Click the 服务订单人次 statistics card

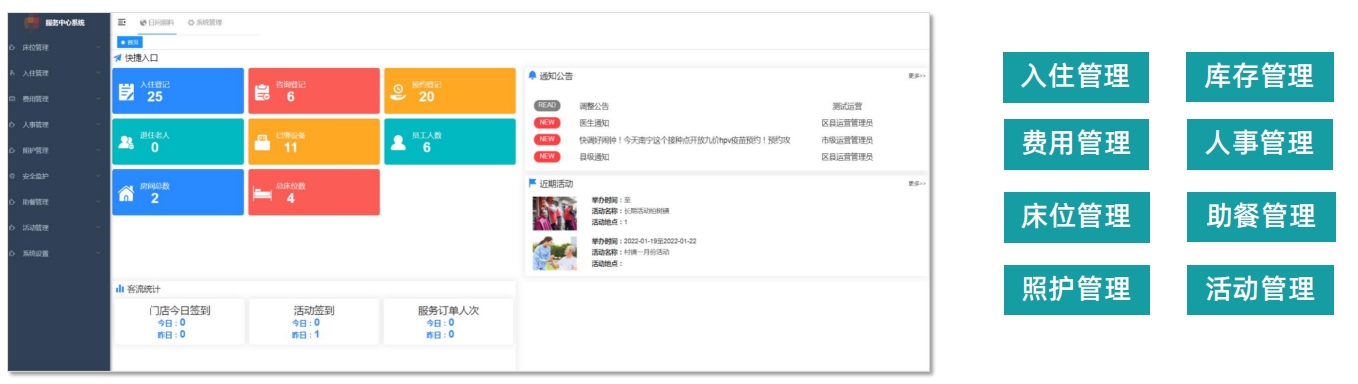point(448,321)
